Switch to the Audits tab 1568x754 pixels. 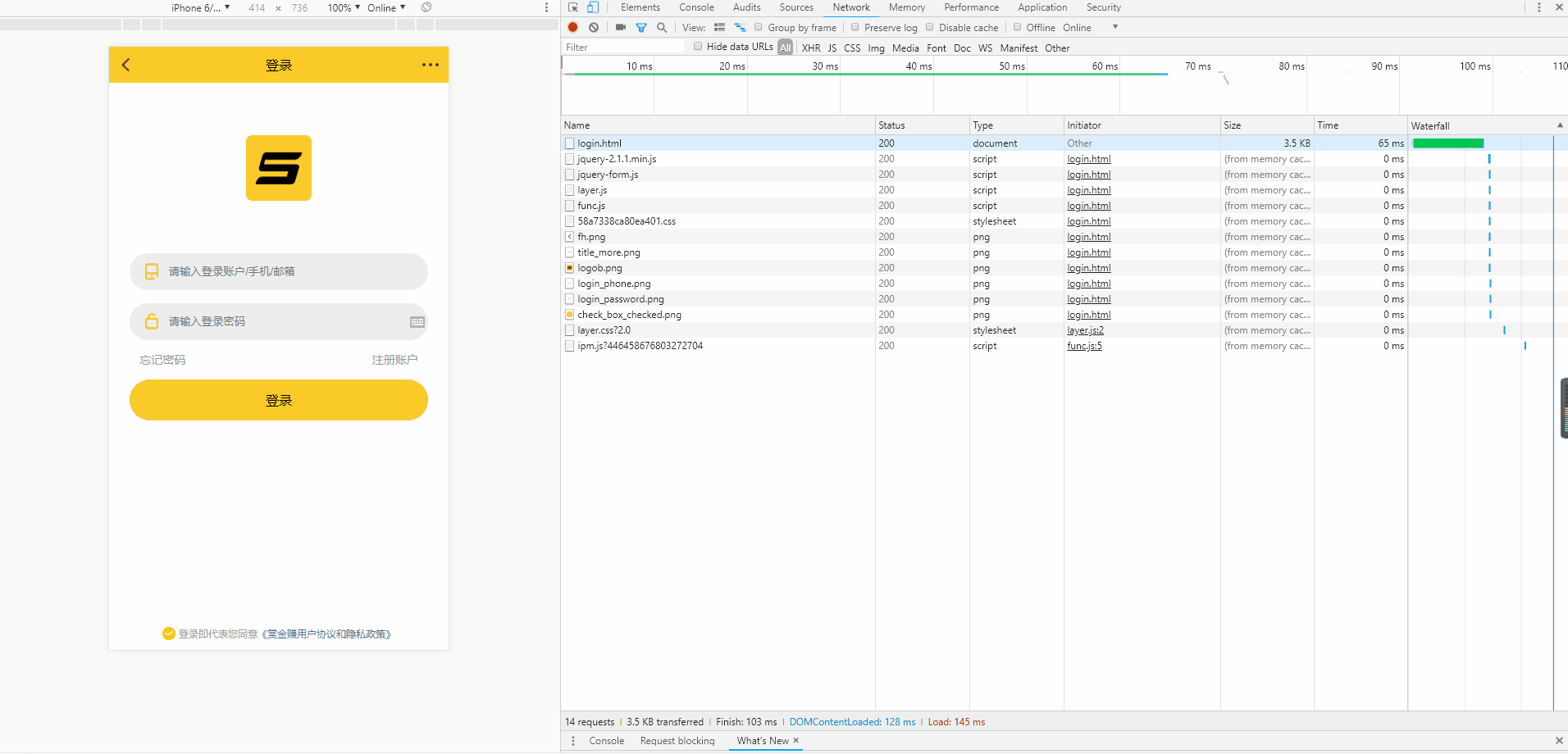click(747, 7)
